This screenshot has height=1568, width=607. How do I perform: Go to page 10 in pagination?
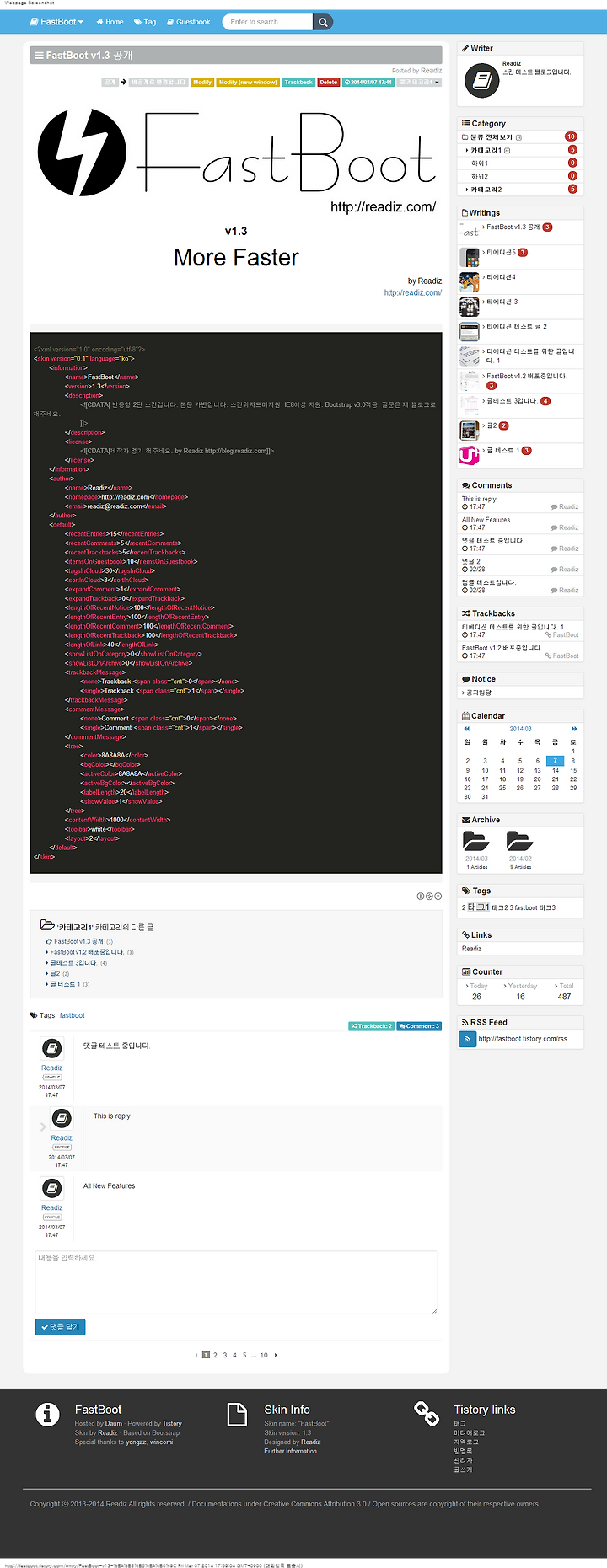(x=264, y=1355)
